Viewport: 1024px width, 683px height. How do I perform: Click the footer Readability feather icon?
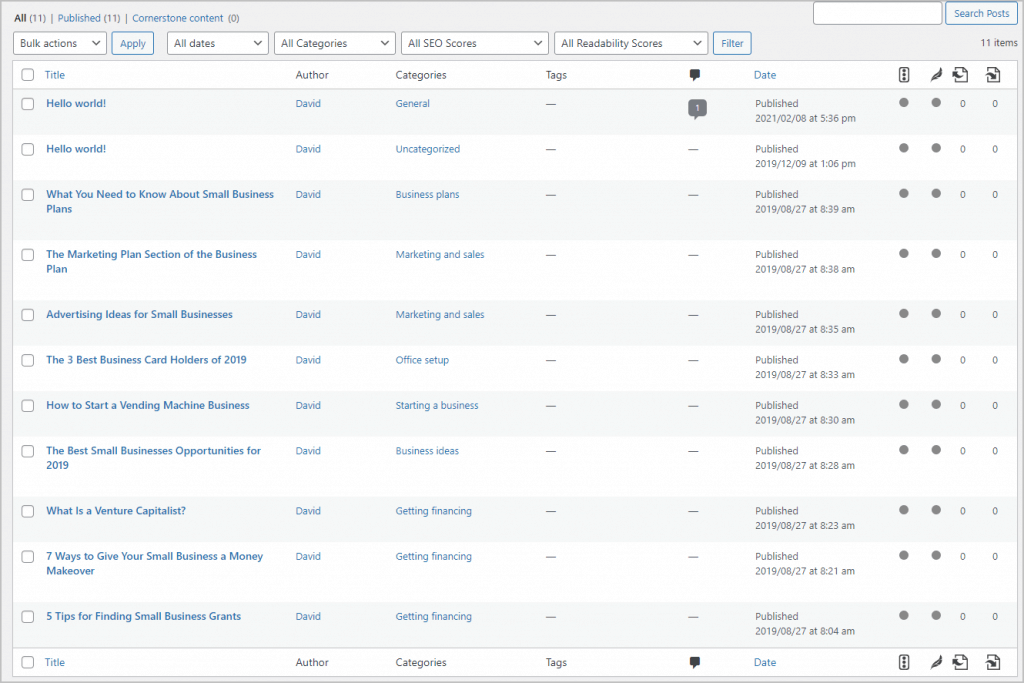(x=936, y=662)
